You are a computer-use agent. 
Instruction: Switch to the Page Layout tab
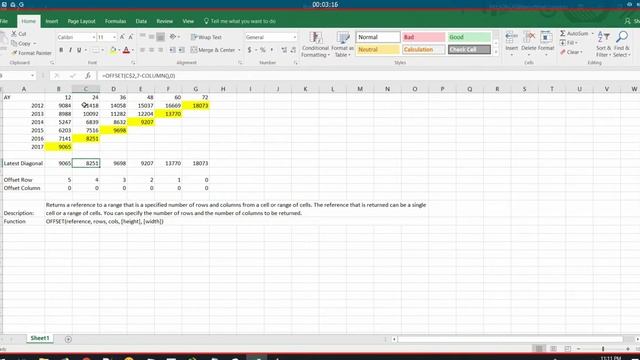click(81, 21)
